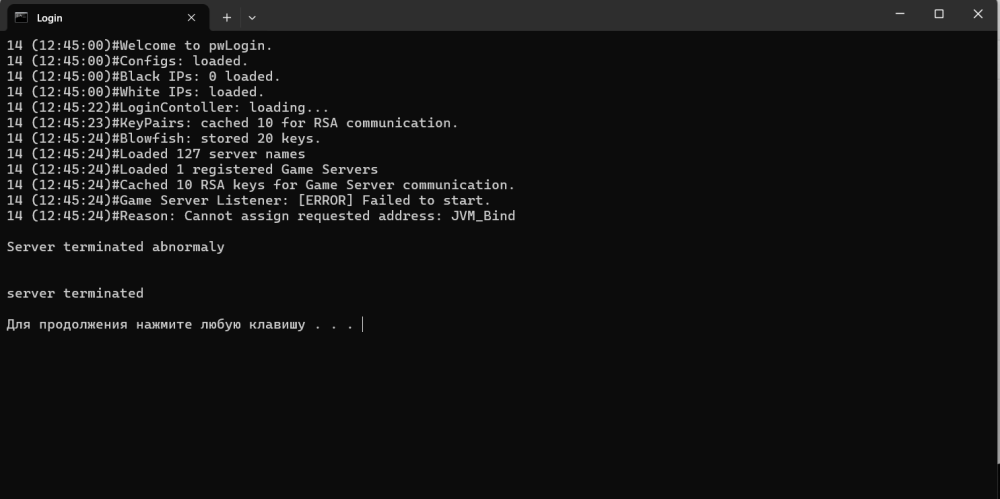Click the 'Server terminated abnormaly' message
The height and width of the screenshot is (499, 1000).
coord(115,247)
